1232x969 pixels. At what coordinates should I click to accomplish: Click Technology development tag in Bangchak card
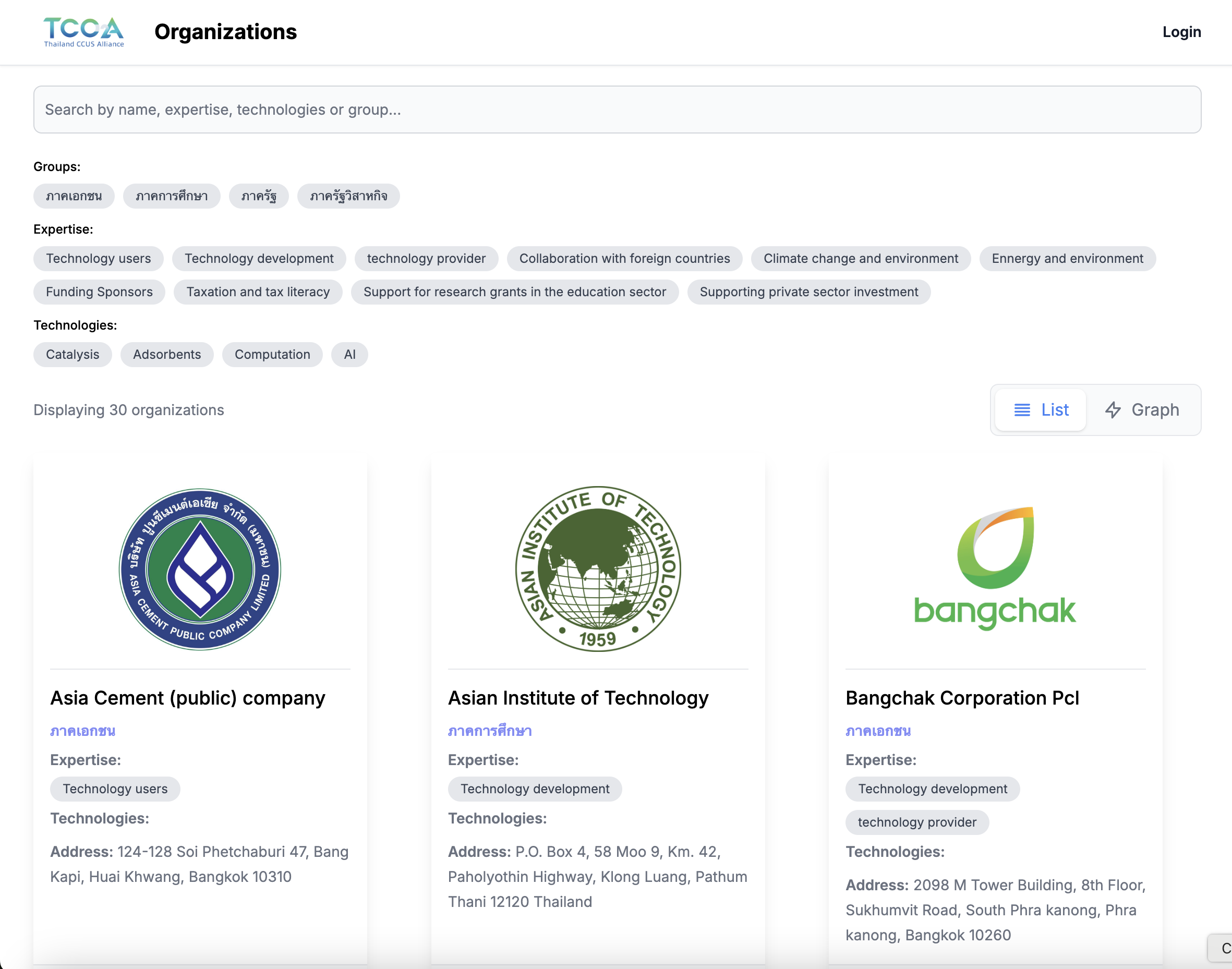pyautogui.click(x=933, y=789)
